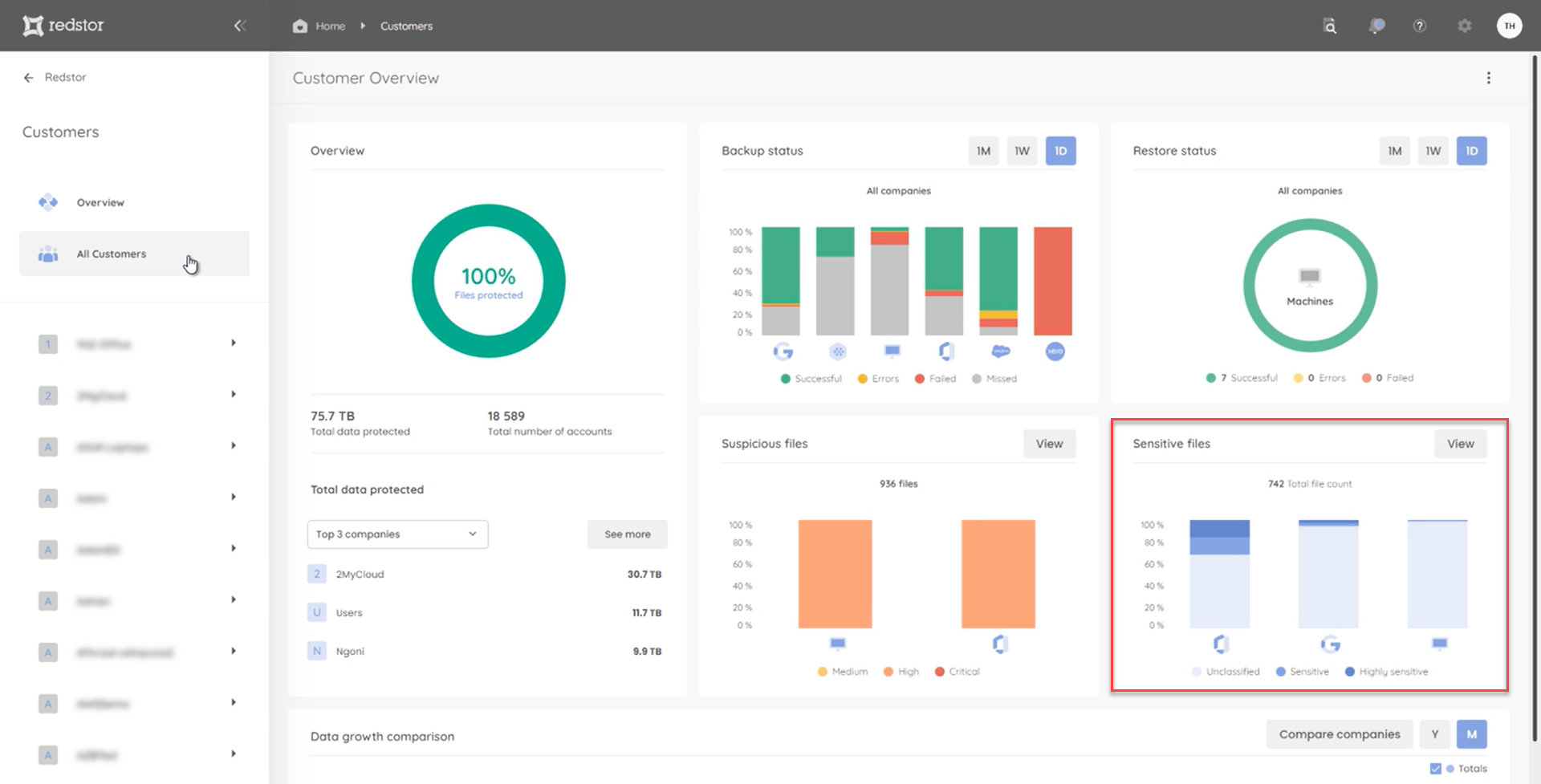
Task: Select 1D range in Restore status
Action: pyautogui.click(x=1472, y=151)
